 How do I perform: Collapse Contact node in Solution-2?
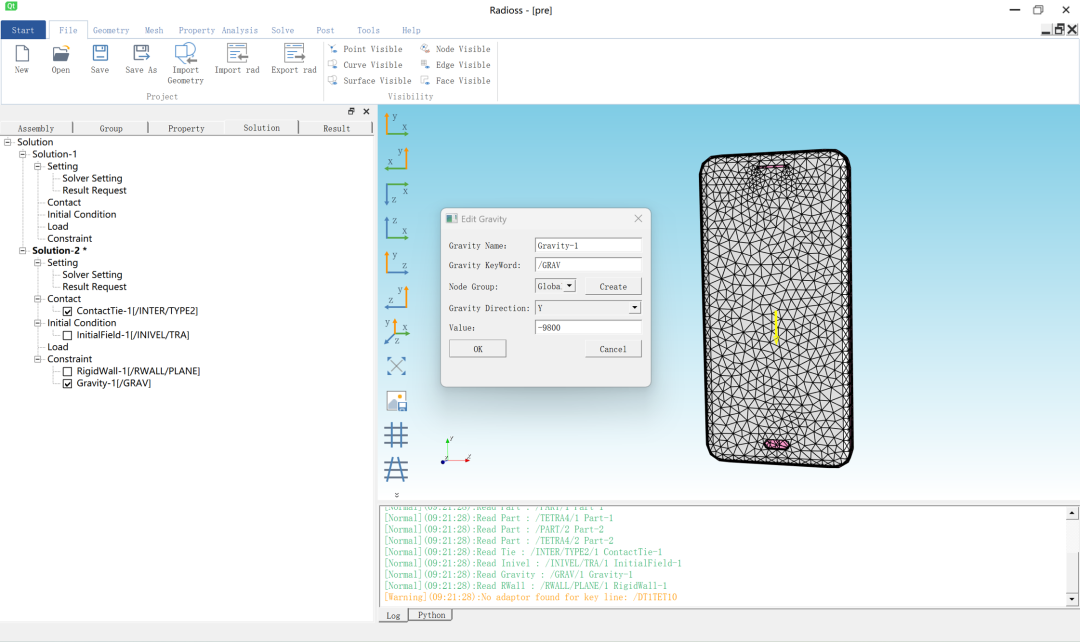click(38, 299)
